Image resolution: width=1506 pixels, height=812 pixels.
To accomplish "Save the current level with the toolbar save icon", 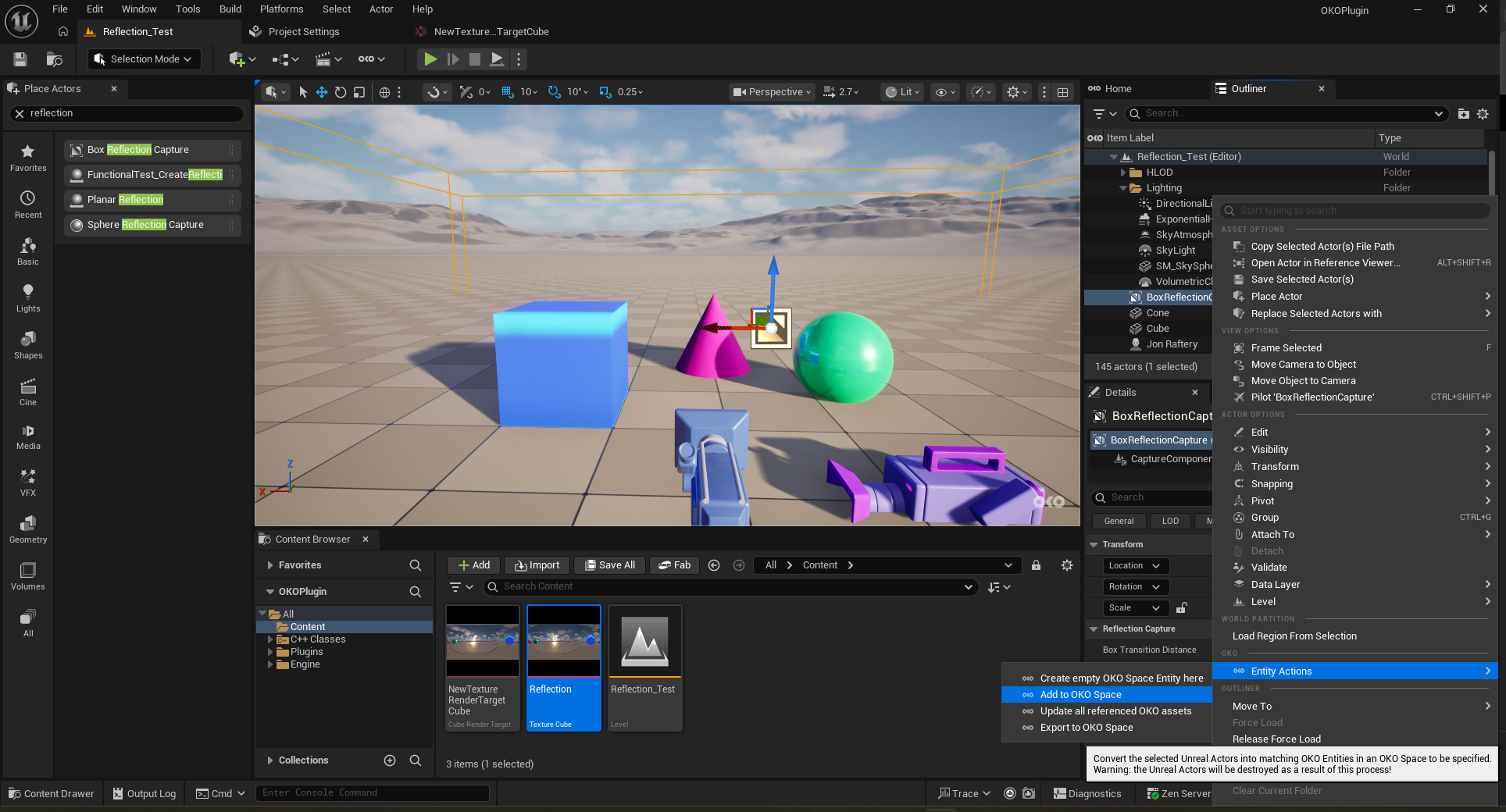I will [20, 59].
